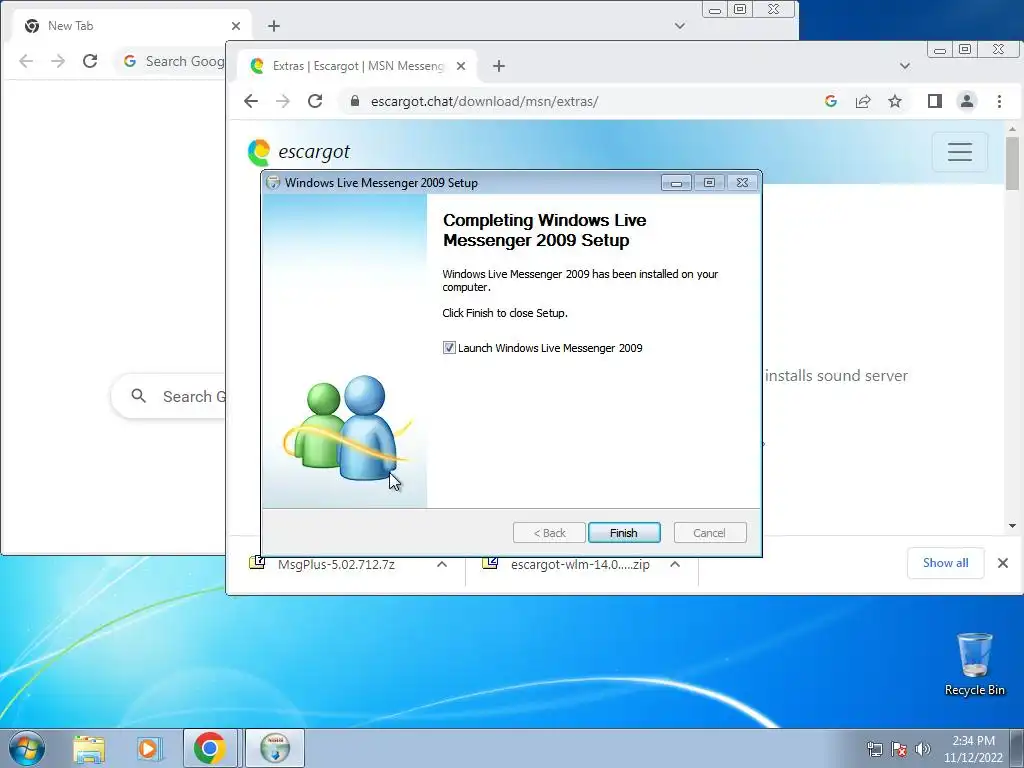This screenshot has height=768, width=1024.
Task: Open the escargot hamburger menu
Action: (959, 152)
